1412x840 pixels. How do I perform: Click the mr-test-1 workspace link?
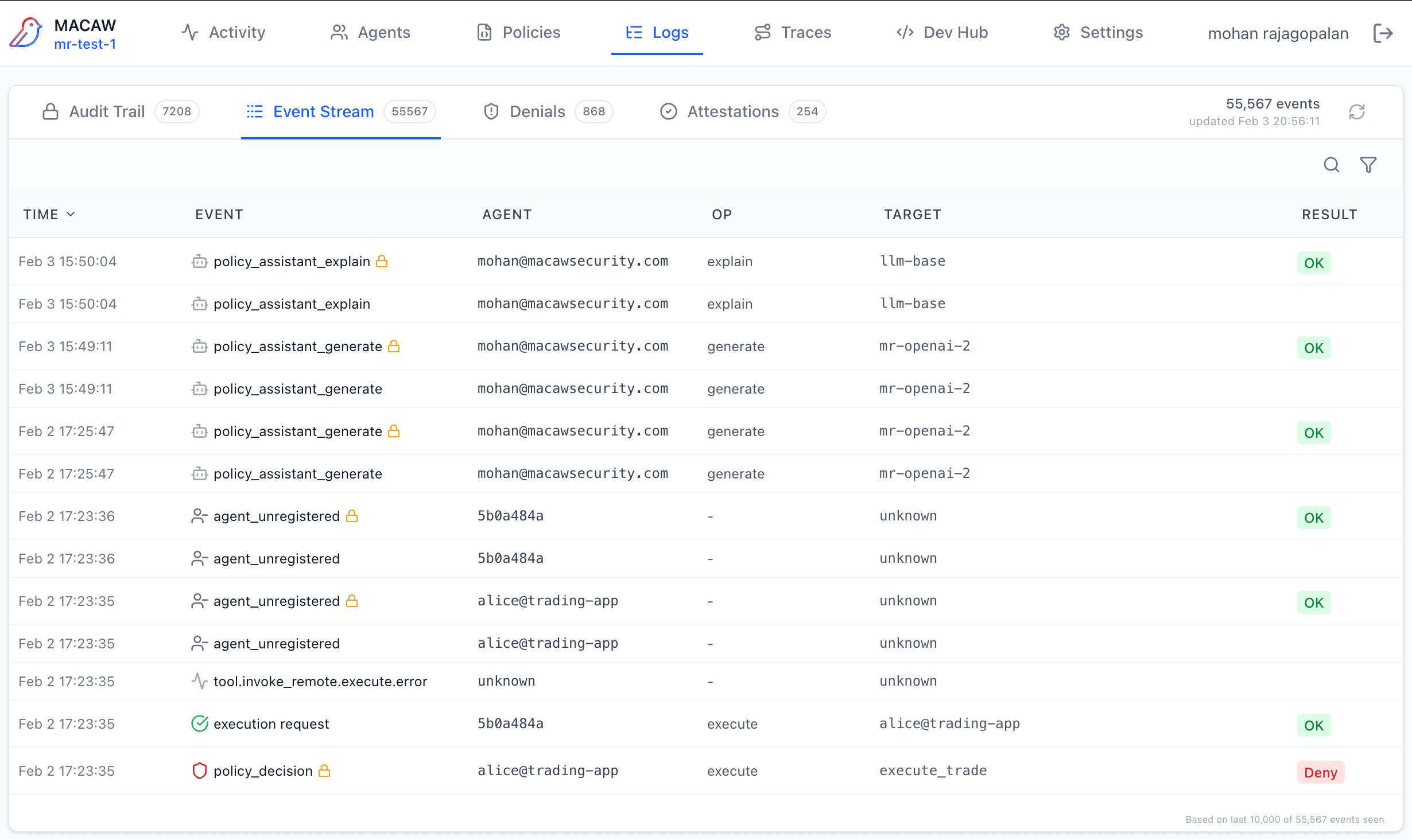pos(85,44)
